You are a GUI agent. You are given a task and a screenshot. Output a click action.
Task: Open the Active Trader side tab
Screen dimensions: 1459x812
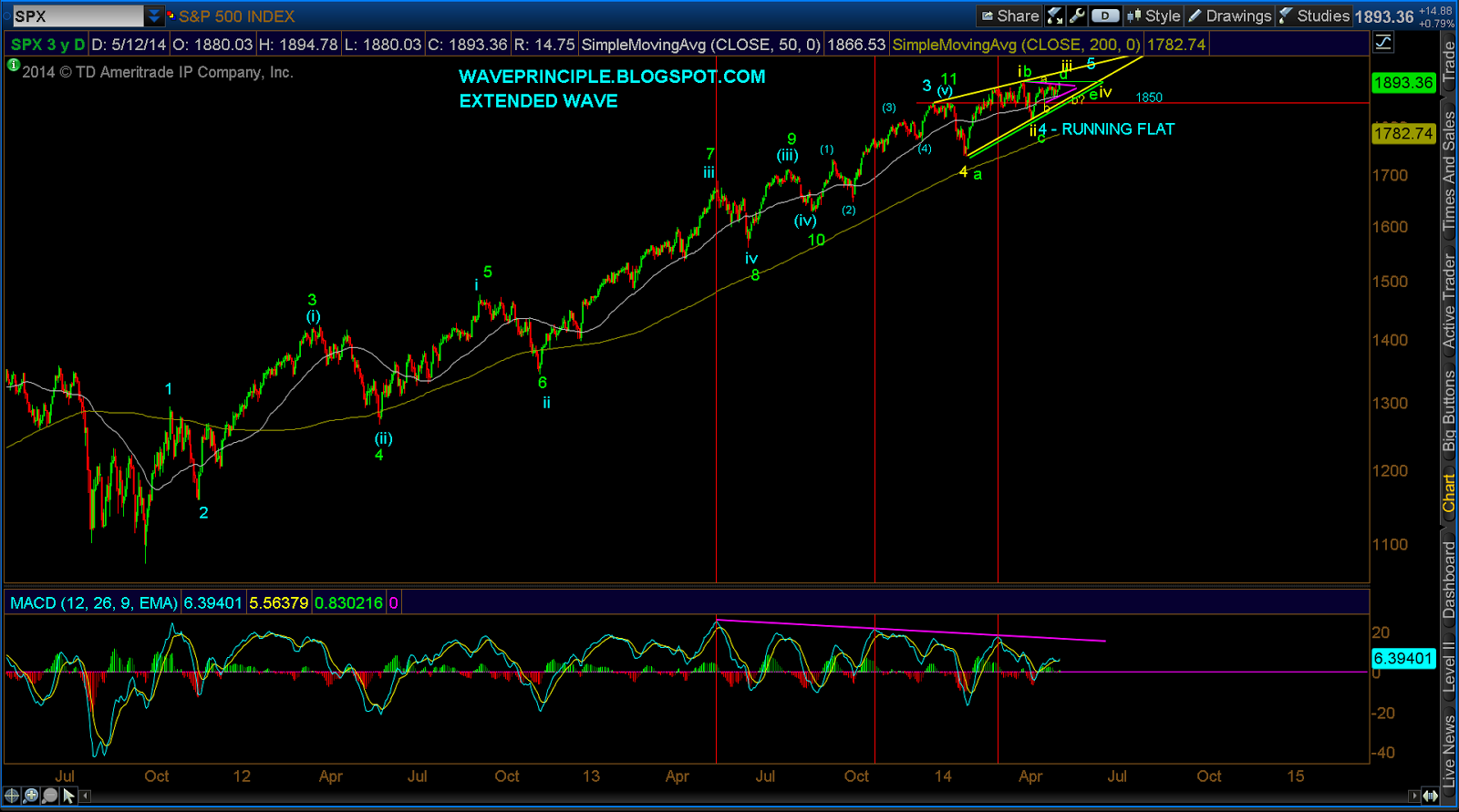1449,301
